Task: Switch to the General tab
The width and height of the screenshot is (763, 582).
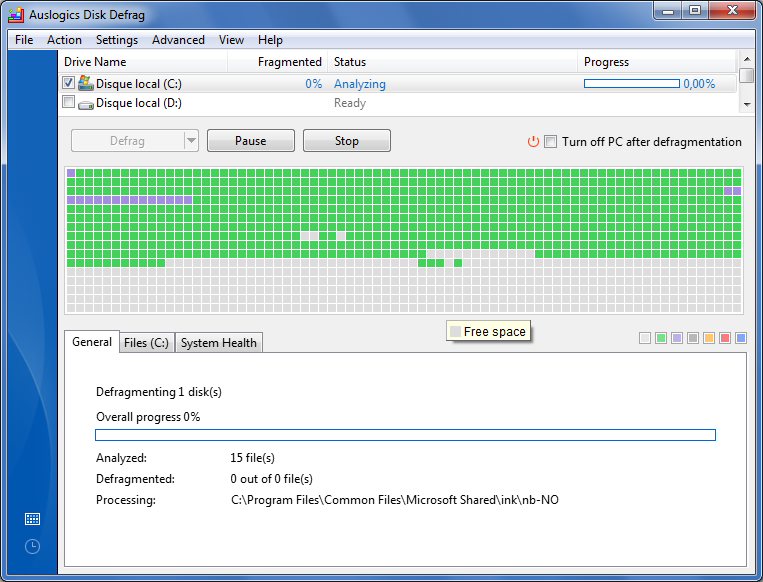Action: click(92, 342)
